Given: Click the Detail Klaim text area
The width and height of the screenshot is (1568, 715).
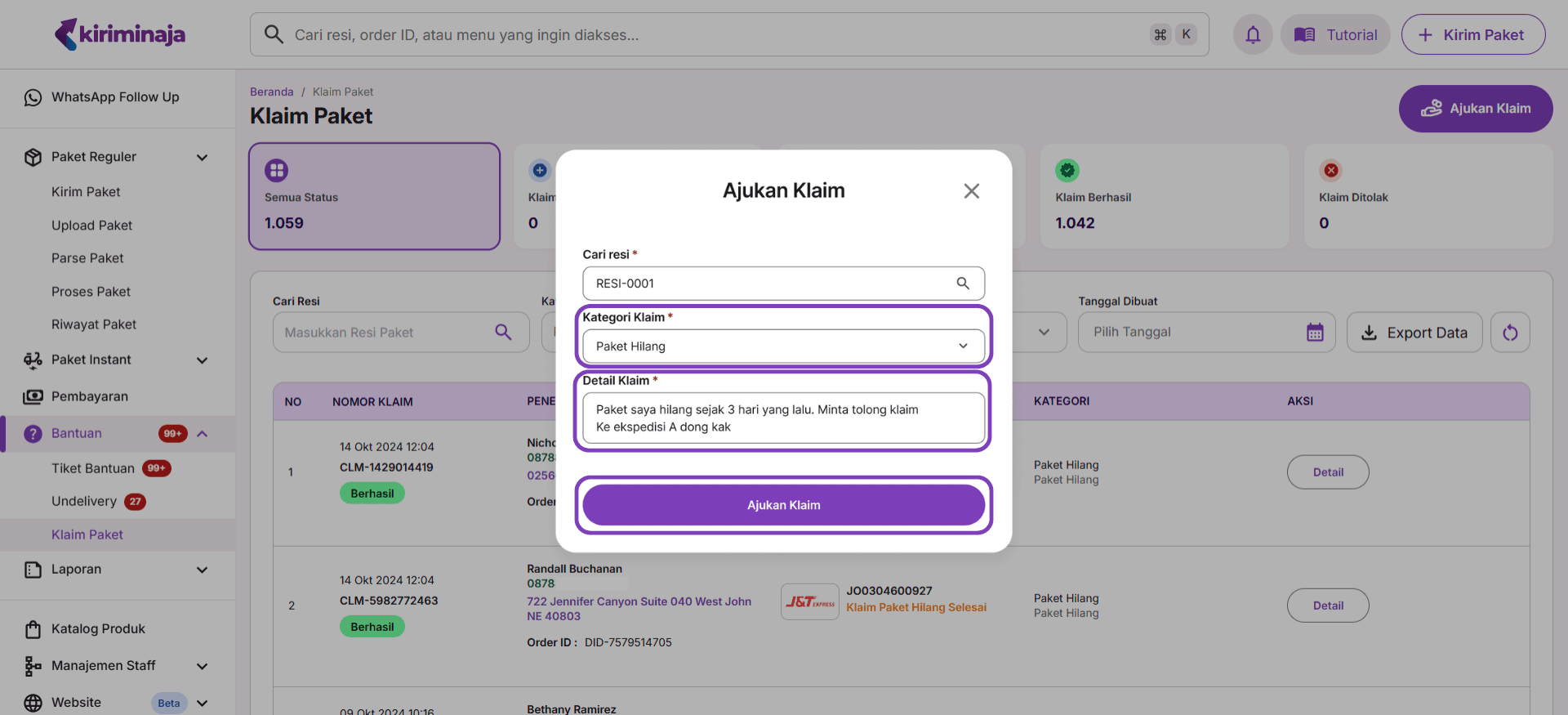Looking at the screenshot, I should click(783, 418).
